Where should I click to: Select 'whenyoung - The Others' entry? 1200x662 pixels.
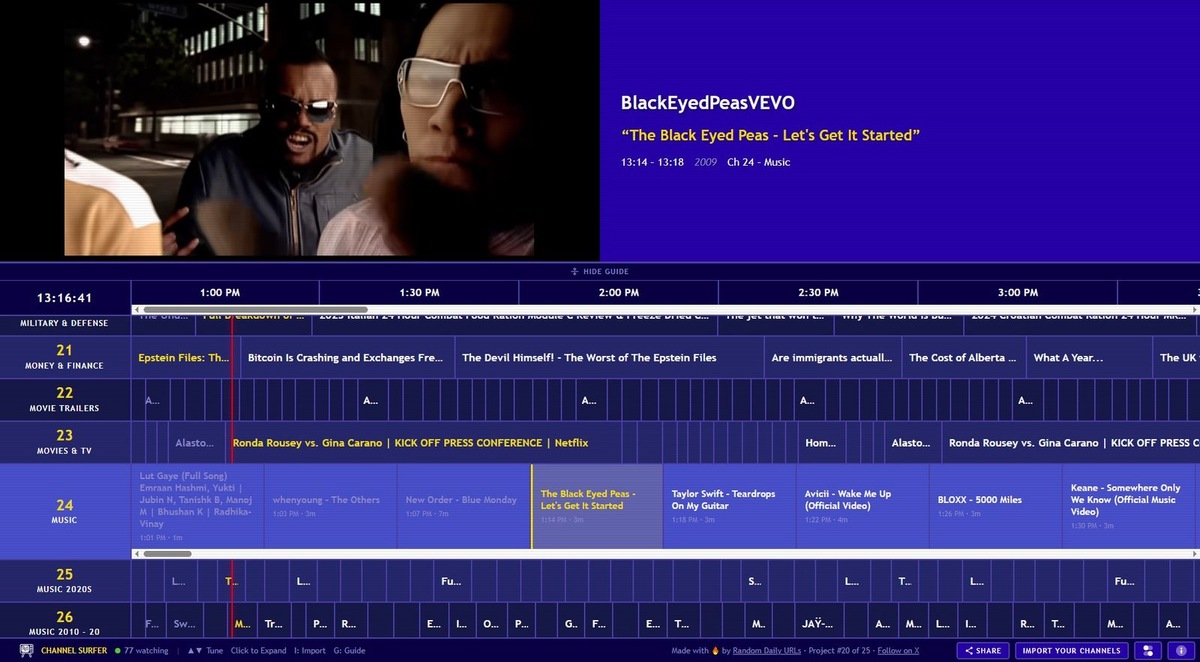pos(330,506)
